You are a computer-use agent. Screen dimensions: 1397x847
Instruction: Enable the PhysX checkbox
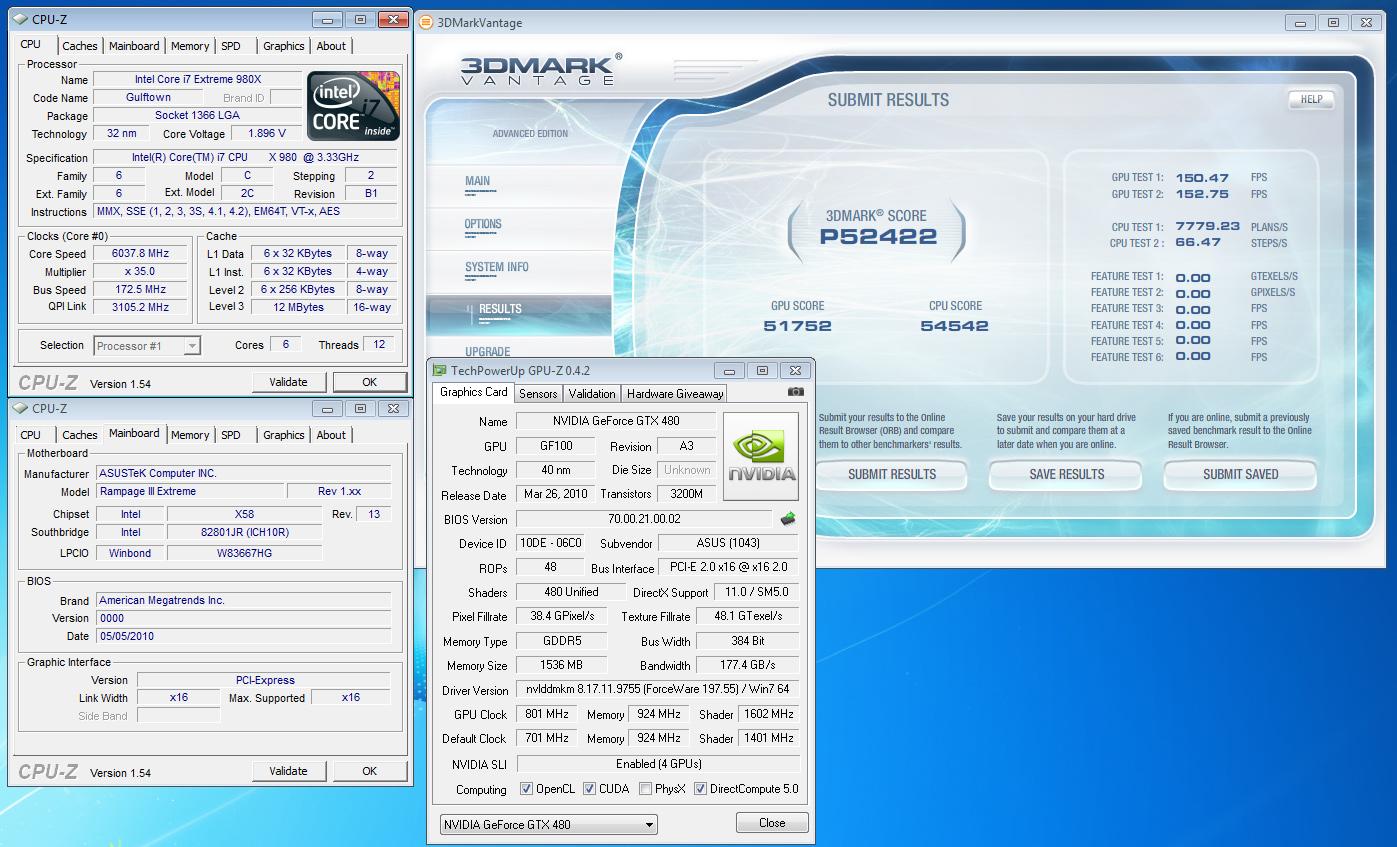(646, 789)
